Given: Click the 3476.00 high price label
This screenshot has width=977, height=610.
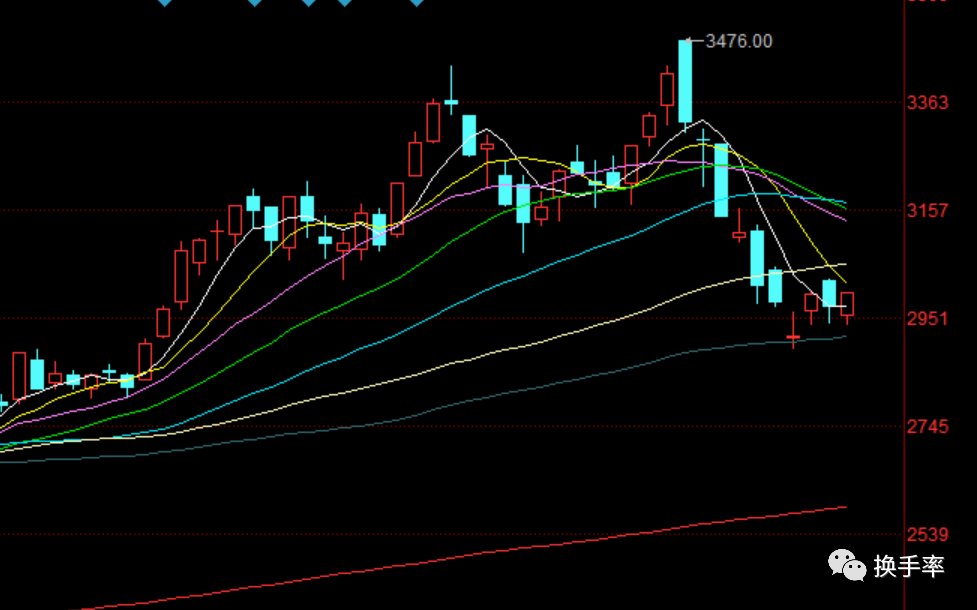Looking at the screenshot, I should coord(739,41).
